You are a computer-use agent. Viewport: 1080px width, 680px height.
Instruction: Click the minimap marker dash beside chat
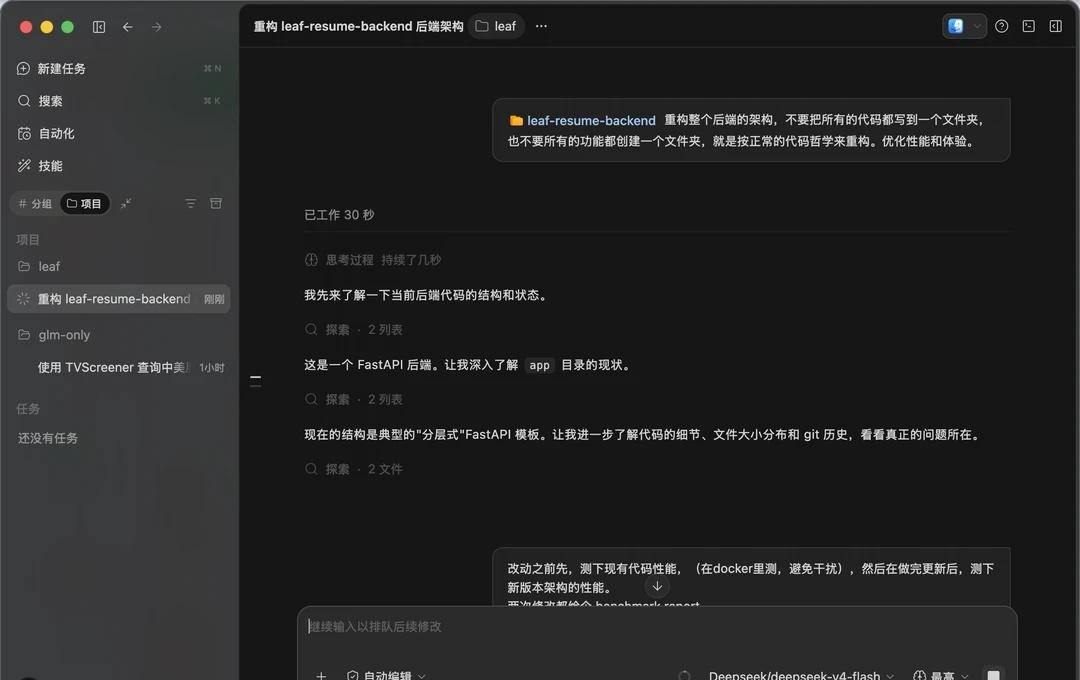pyautogui.click(x=256, y=380)
